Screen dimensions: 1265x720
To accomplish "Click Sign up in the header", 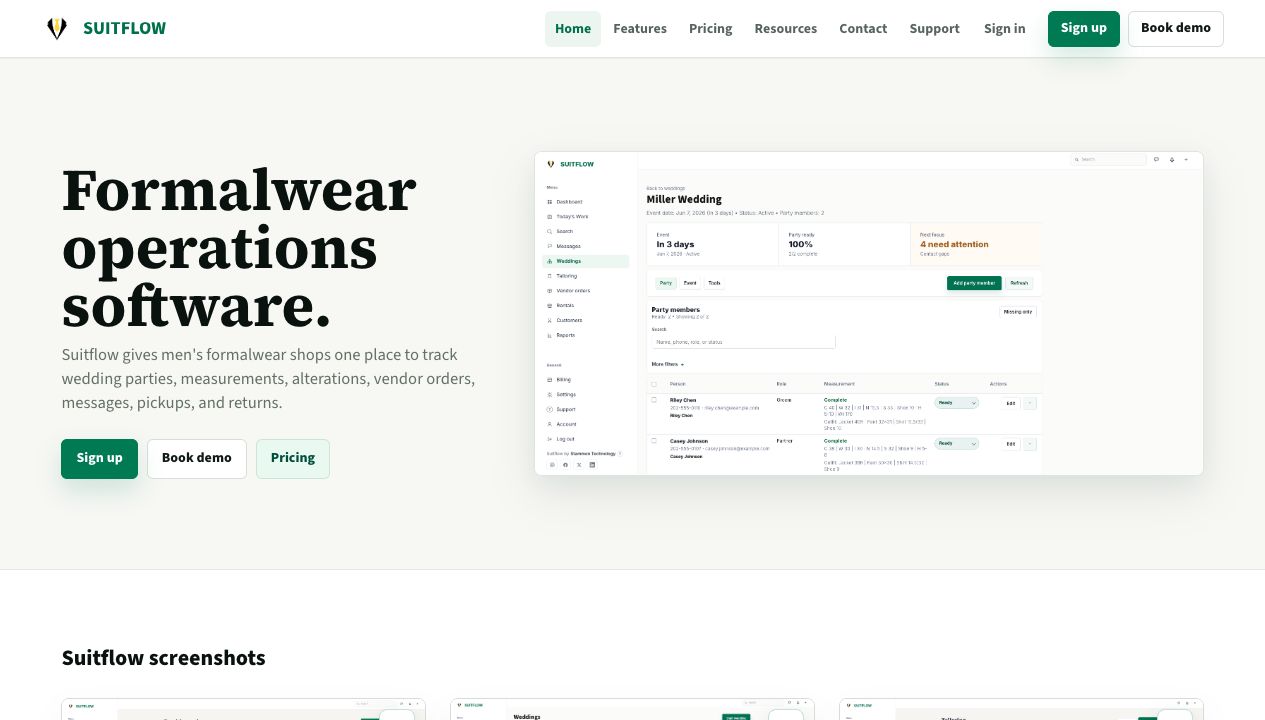I will 1084,29.
